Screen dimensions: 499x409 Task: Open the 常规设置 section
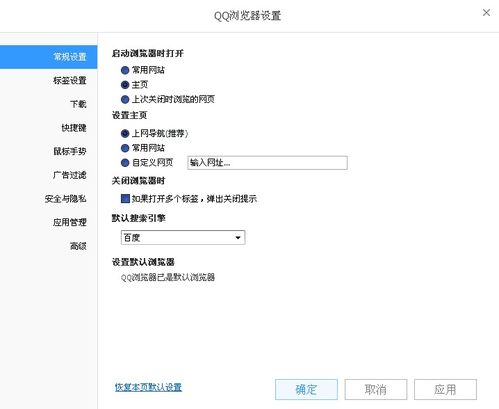click(x=49, y=57)
